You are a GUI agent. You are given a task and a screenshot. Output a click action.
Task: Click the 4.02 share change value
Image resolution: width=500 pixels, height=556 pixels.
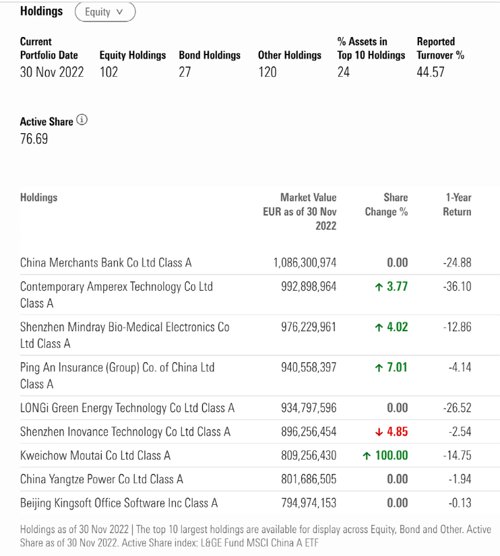click(x=391, y=327)
